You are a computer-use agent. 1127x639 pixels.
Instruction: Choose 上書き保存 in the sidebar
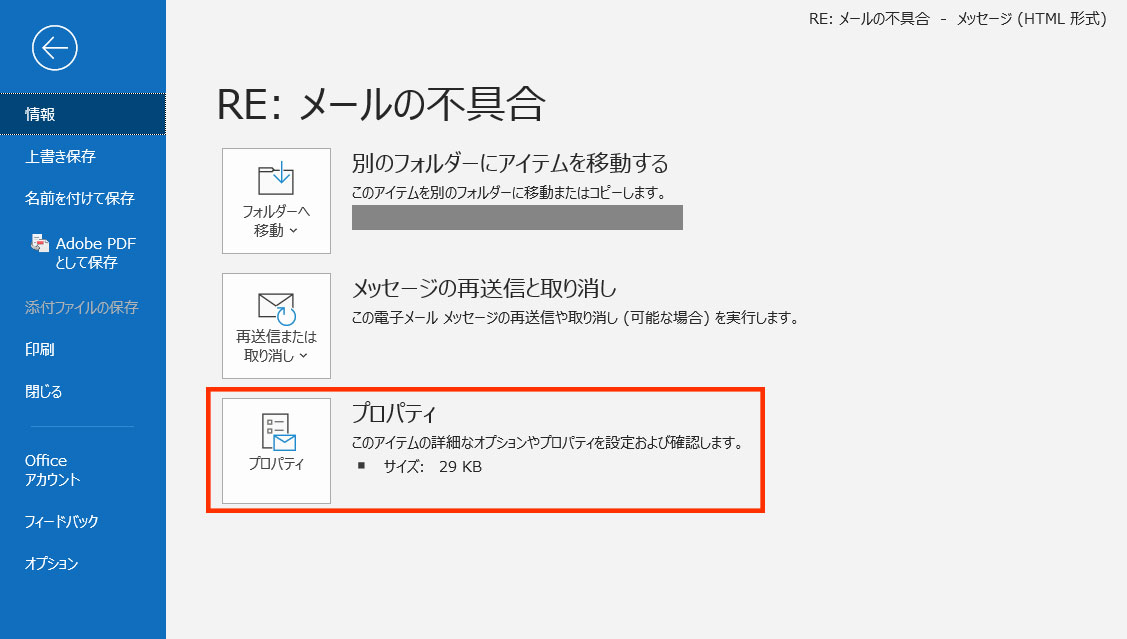pyautogui.click(x=60, y=156)
